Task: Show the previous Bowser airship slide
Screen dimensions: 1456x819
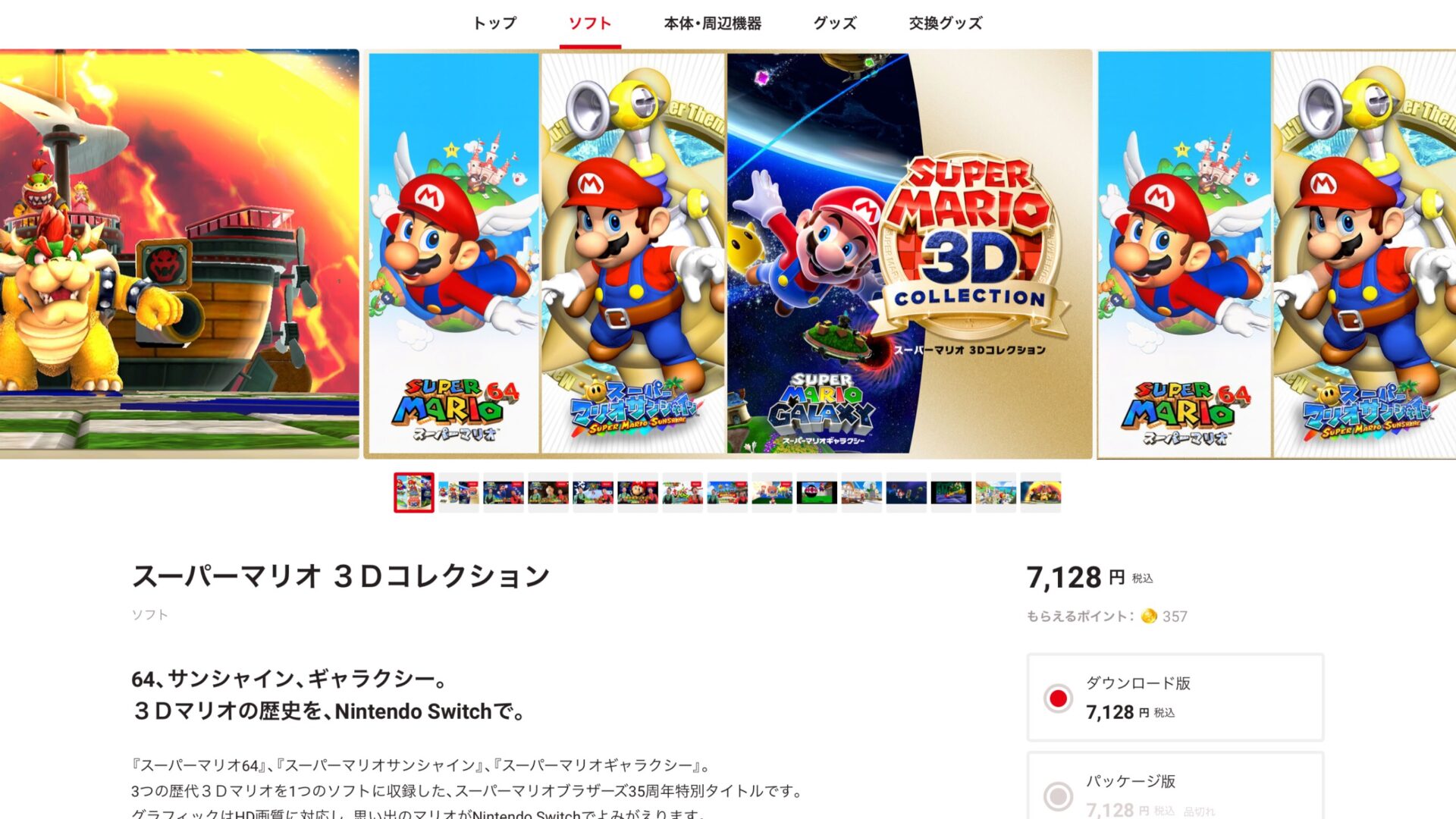Action: [x=179, y=254]
